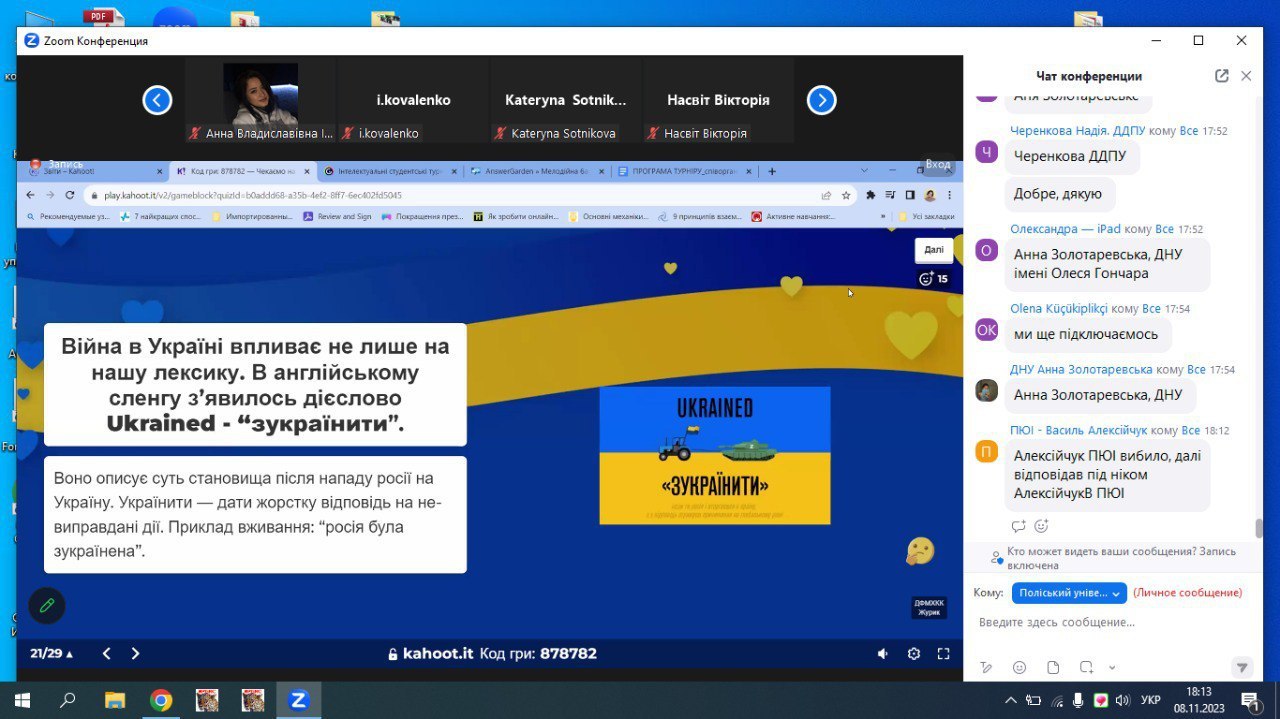Expand the 21/29 slide counter
The image size is (1280, 719).
pos(52,654)
